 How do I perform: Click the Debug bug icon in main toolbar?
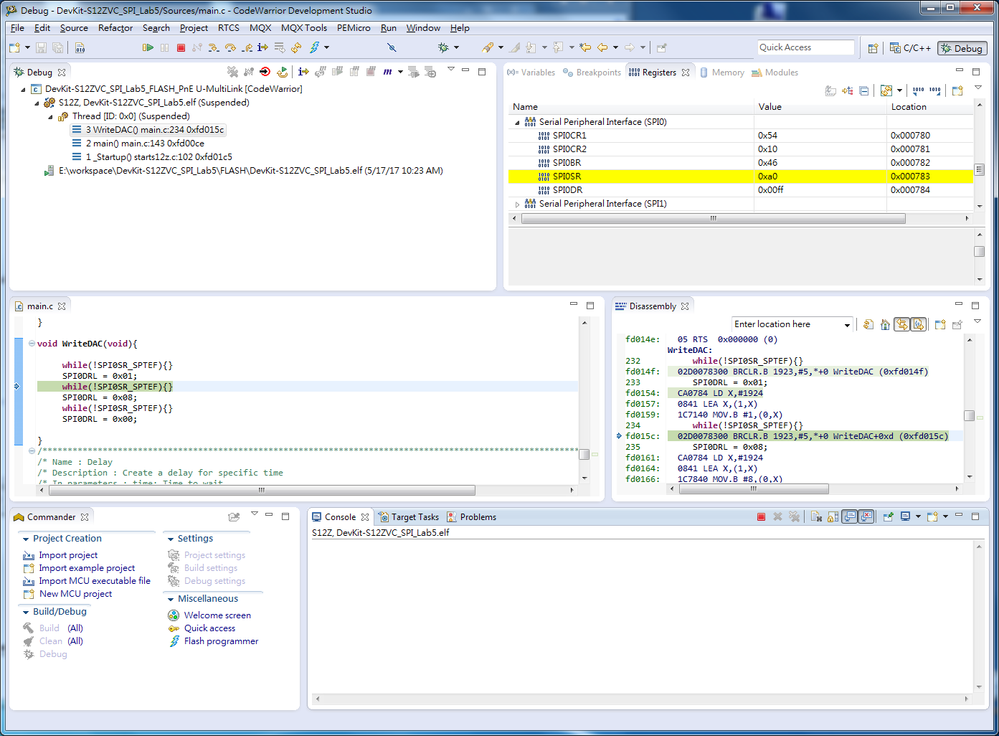click(x=444, y=47)
